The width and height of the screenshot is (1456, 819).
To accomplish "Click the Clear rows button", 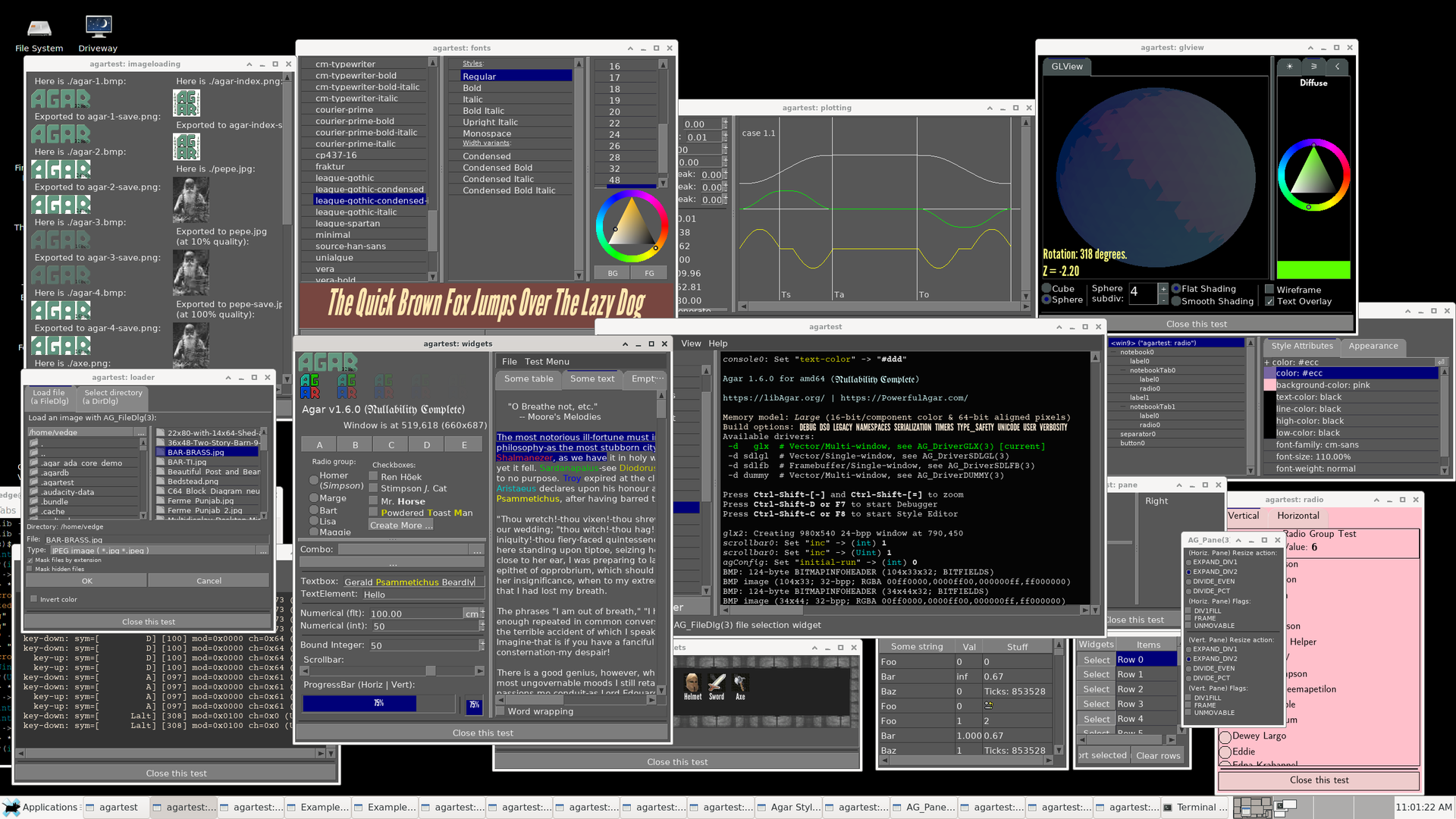I will tap(1158, 755).
